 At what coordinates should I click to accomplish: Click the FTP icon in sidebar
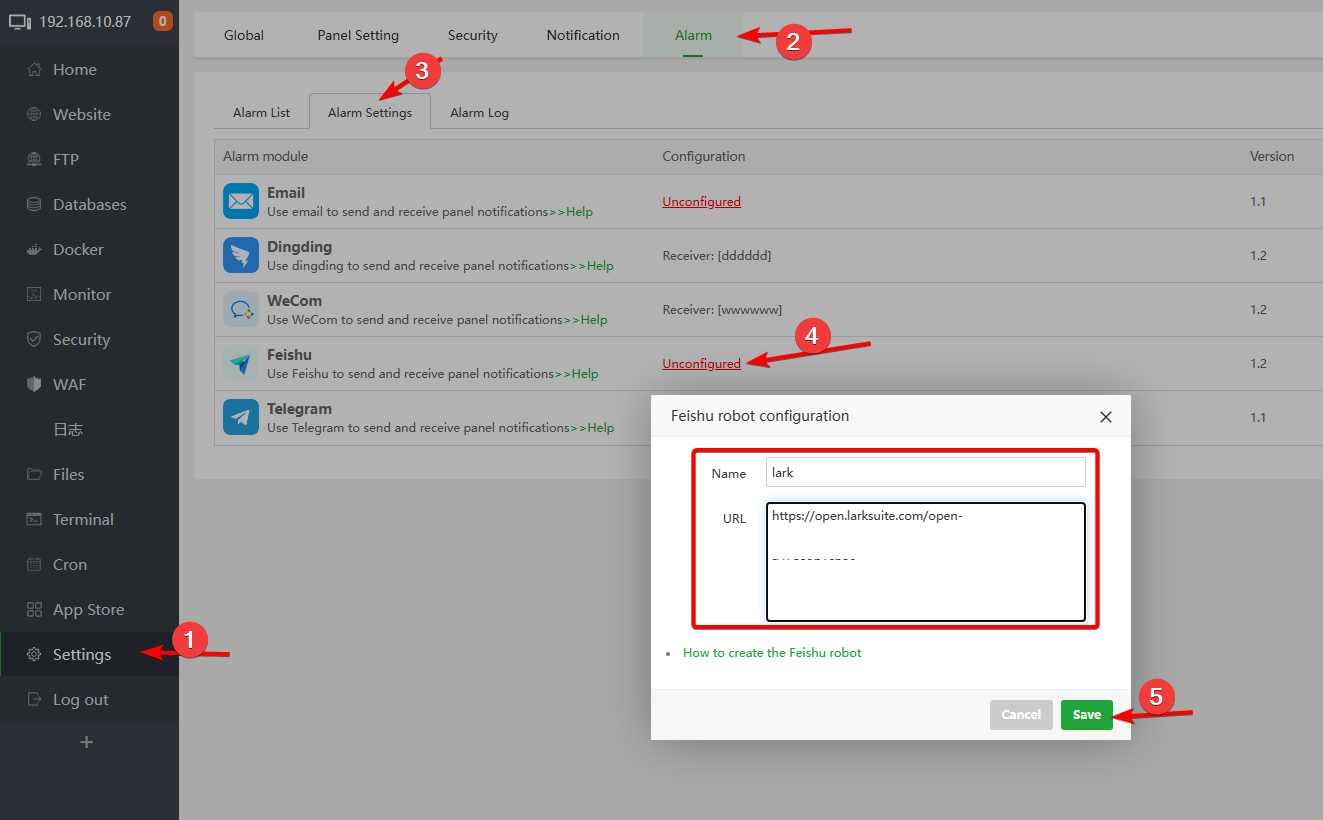click(x=35, y=160)
